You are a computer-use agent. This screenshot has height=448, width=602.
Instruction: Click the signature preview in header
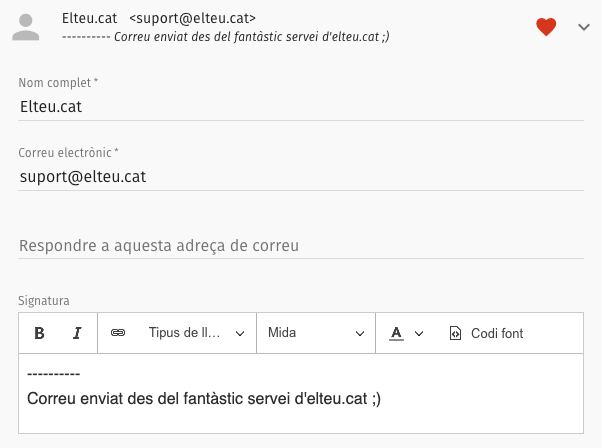[226, 37]
